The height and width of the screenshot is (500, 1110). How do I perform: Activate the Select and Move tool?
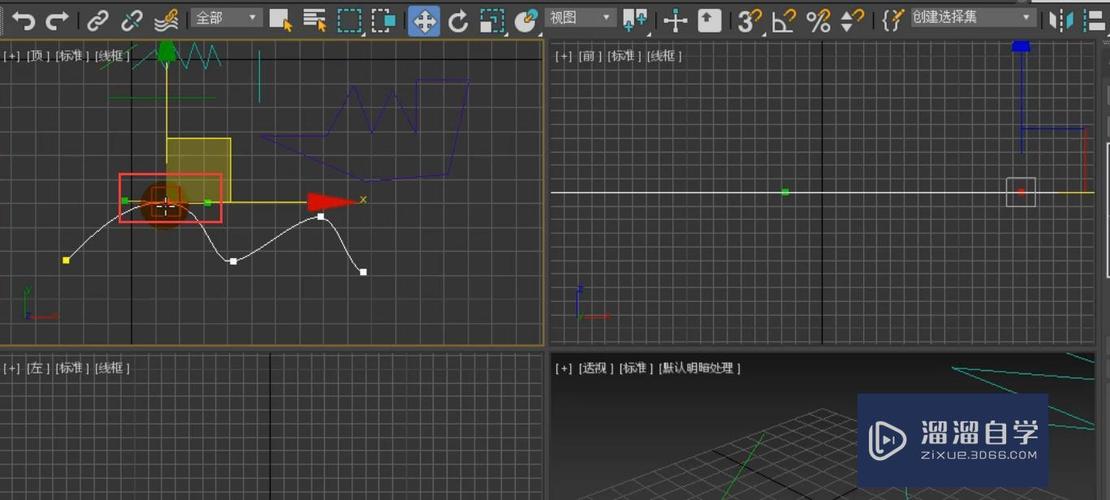pos(424,21)
